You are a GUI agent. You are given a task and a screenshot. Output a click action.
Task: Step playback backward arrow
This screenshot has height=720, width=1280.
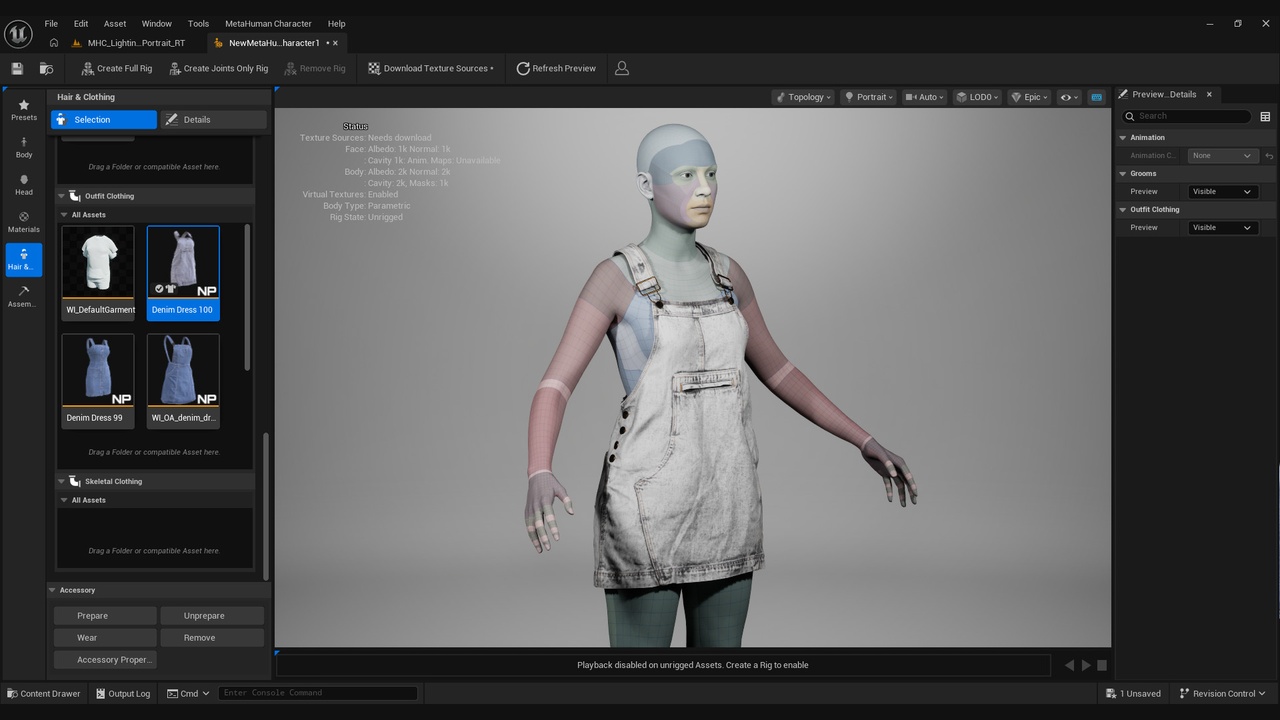(1069, 665)
